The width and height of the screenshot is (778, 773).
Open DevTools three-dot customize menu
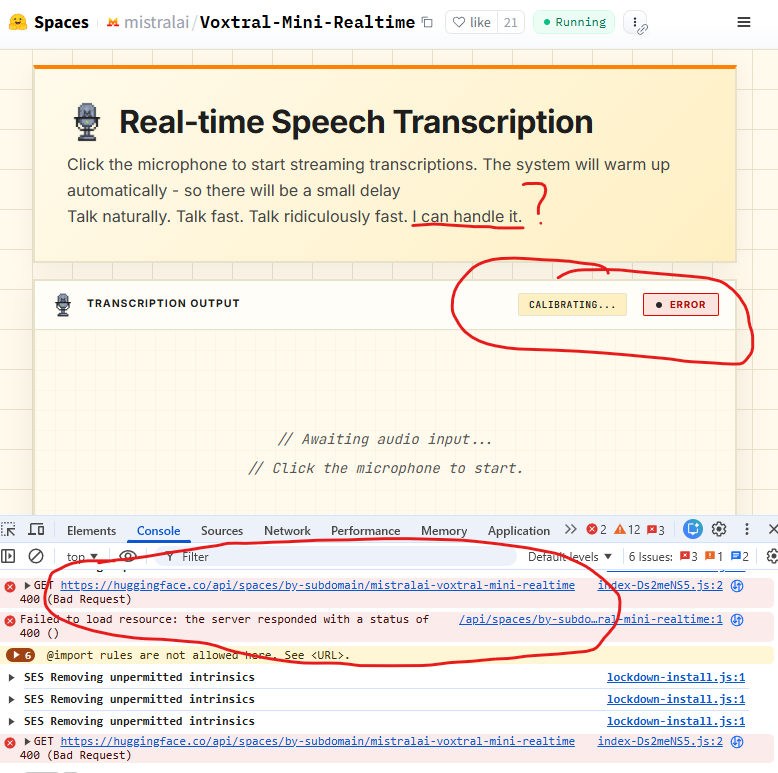coord(747,529)
